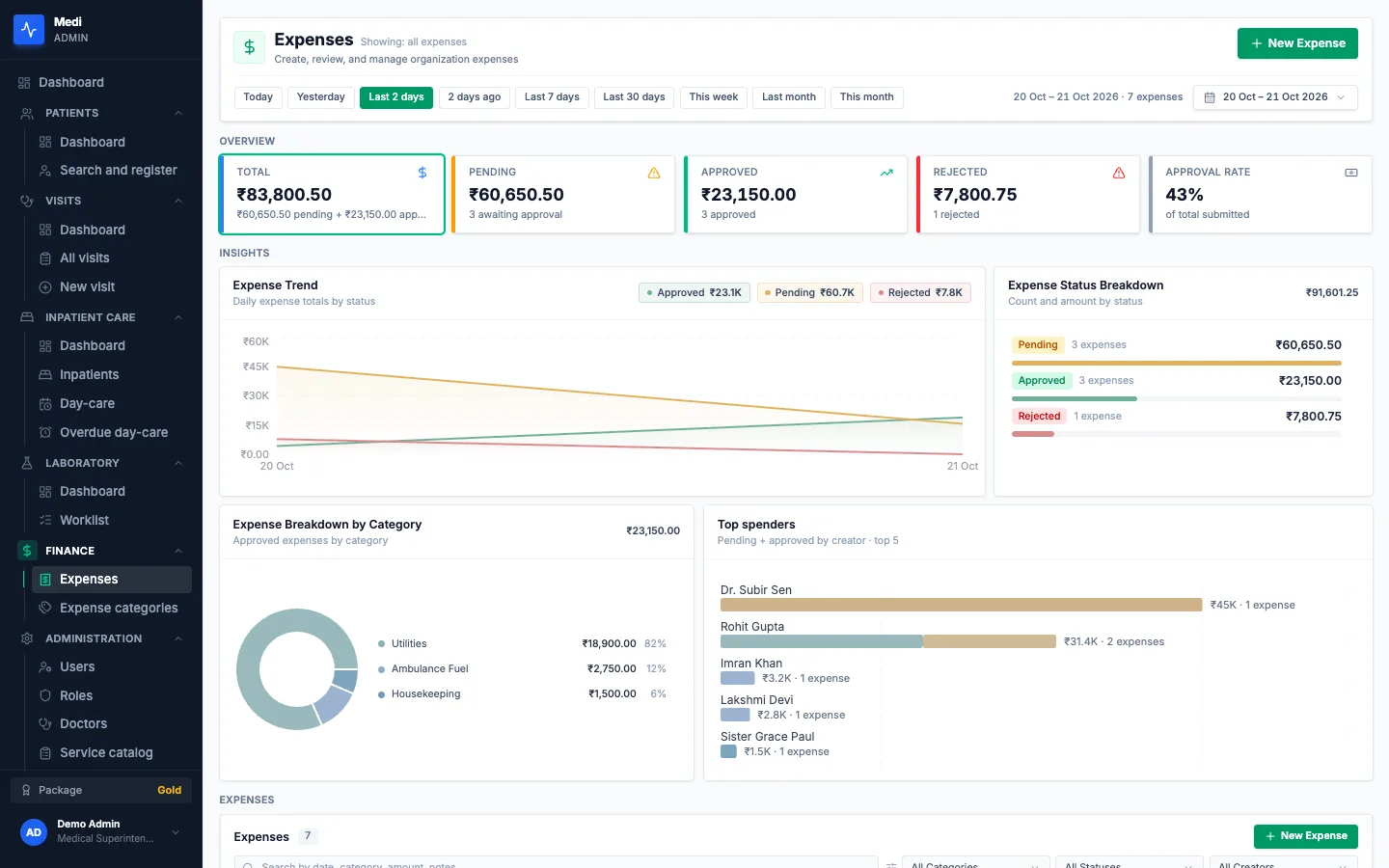This screenshot has height=868, width=1389.
Task: Collapse the Inpatient Care section chevron
Action: (178, 318)
